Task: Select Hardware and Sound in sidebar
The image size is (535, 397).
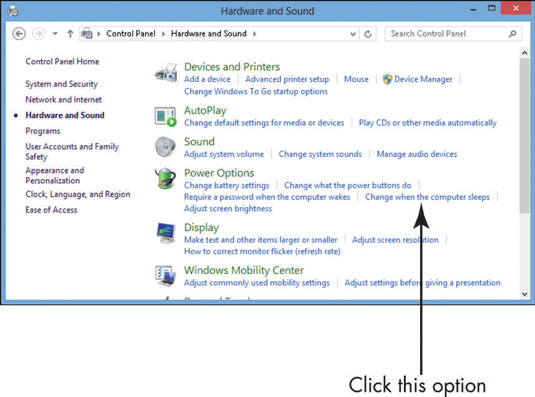Action: (65, 115)
